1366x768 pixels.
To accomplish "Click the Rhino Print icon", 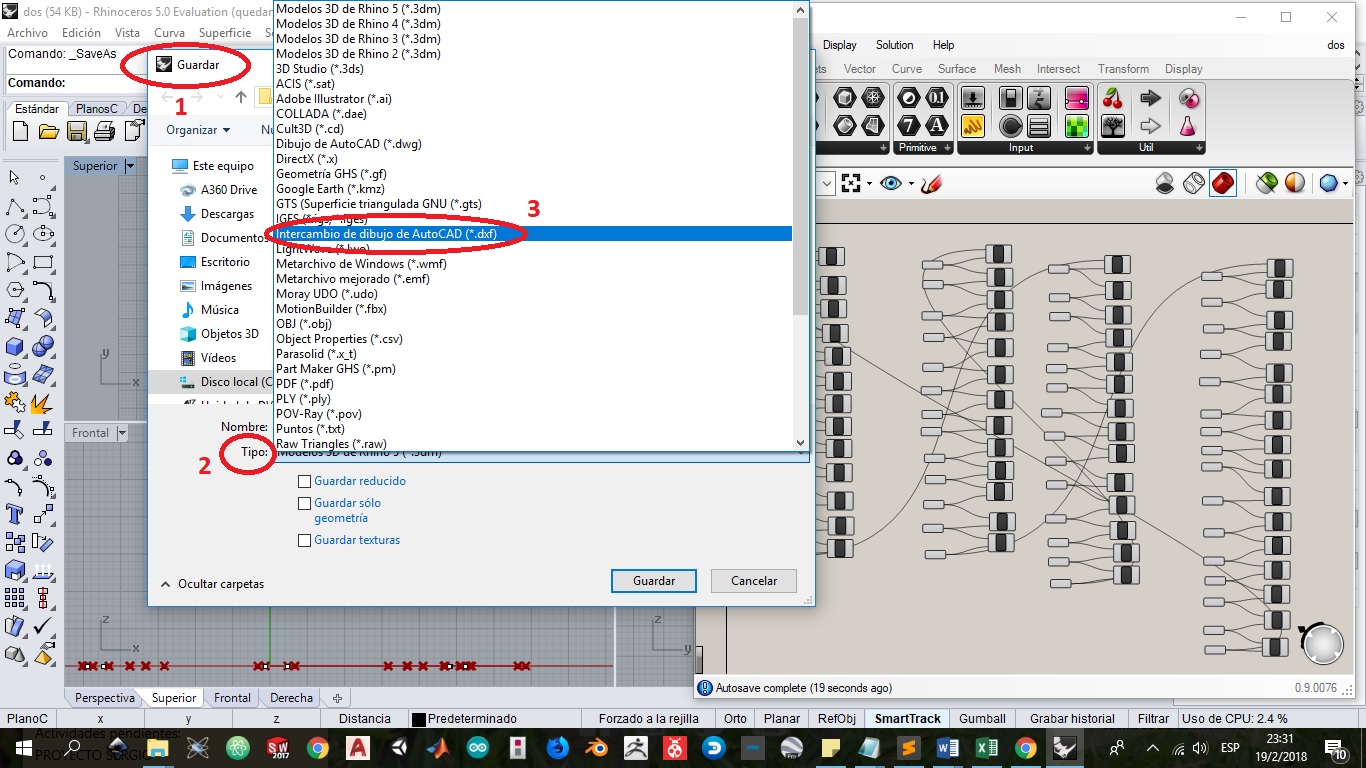I will point(105,131).
